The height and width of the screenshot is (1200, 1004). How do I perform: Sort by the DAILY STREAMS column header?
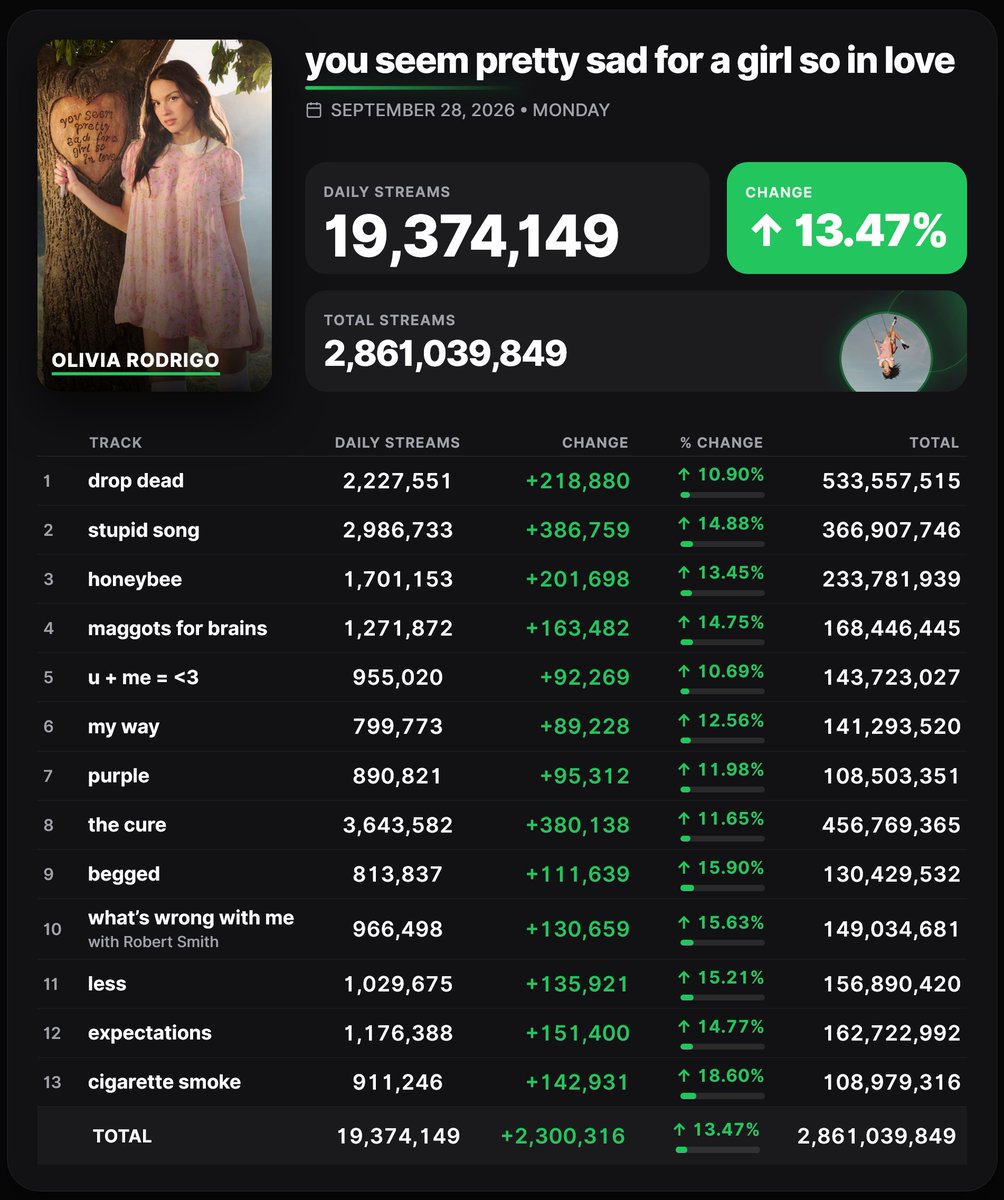pyautogui.click(x=398, y=442)
